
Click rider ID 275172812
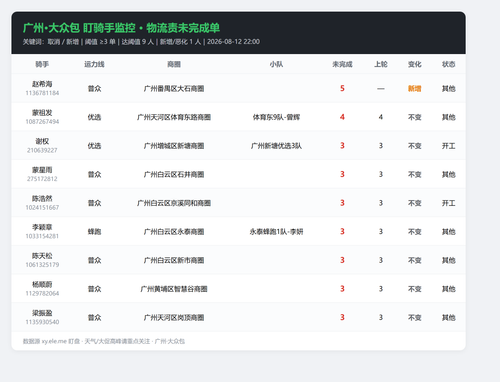(x=42, y=179)
